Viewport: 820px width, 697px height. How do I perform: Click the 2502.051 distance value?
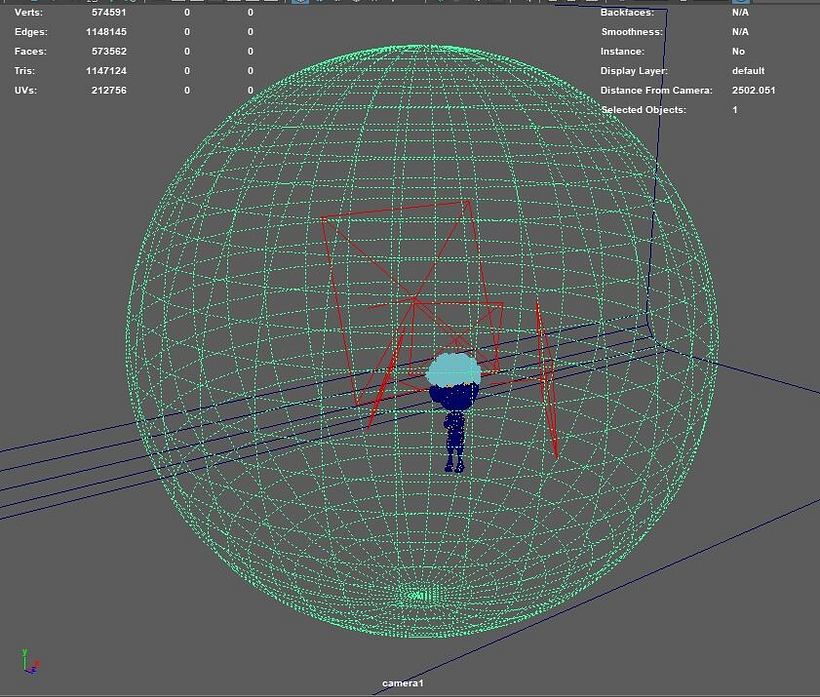(753, 90)
